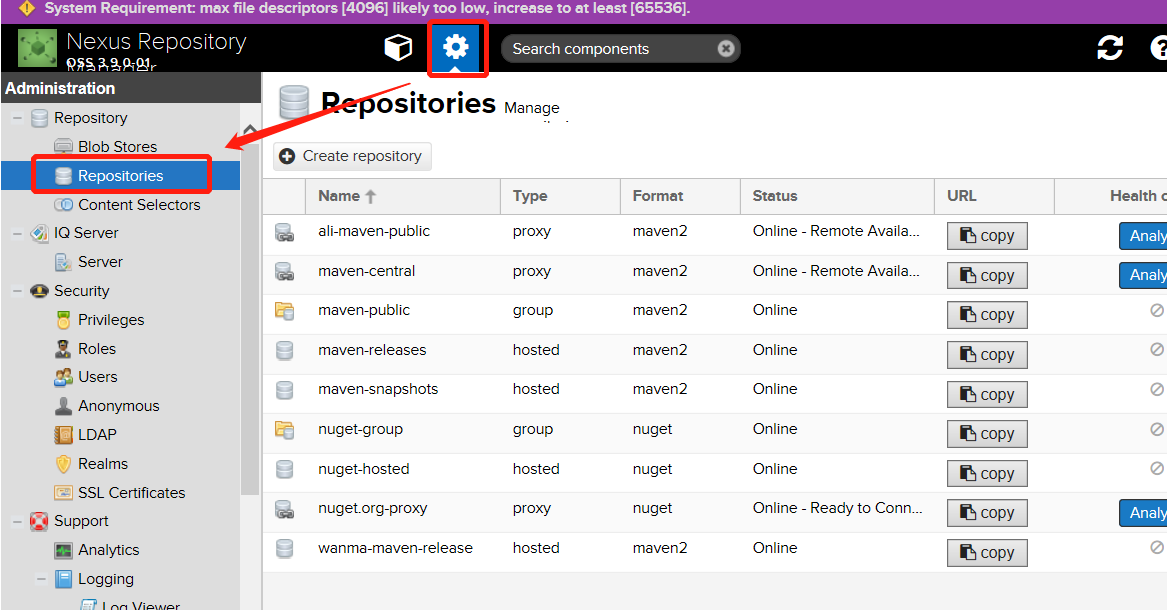Screen dimensions: 1167x610
Task: Click the group folder icon for maven-public
Action: point(284,311)
